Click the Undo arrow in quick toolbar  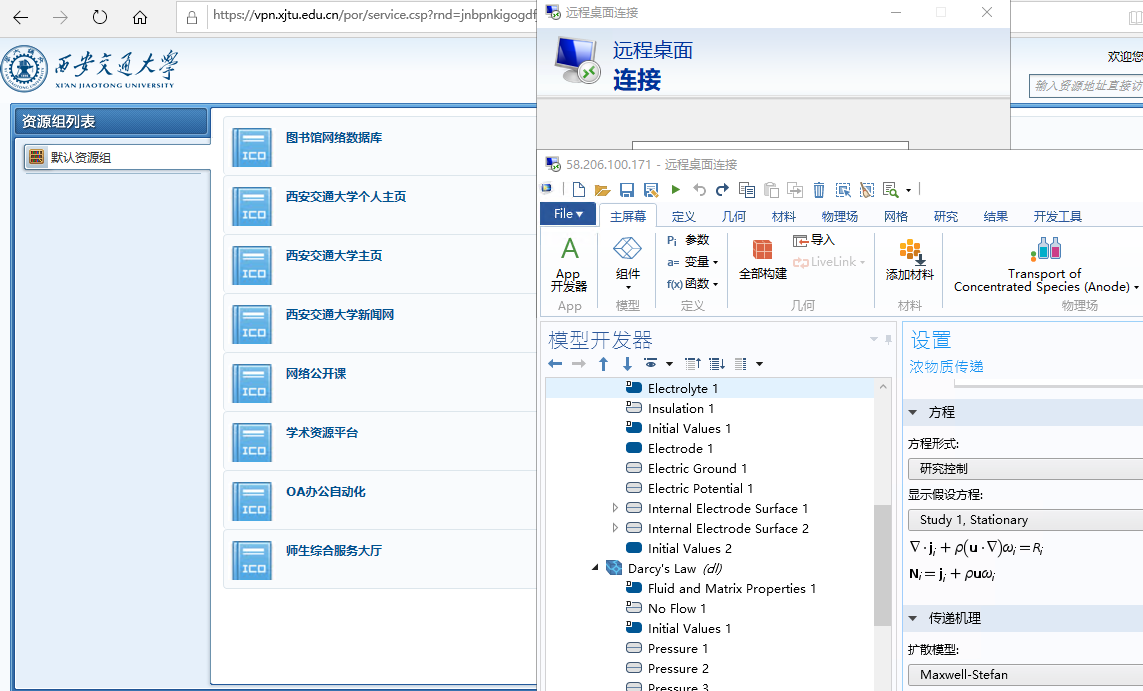[699, 190]
